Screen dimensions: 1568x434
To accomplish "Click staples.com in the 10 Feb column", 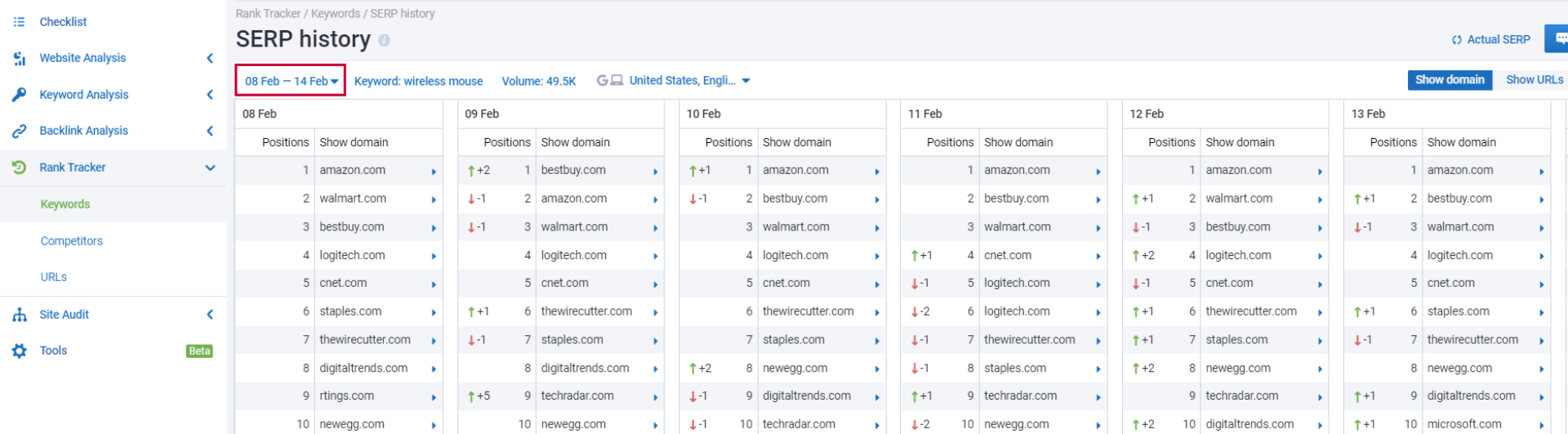I will click(794, 340).
